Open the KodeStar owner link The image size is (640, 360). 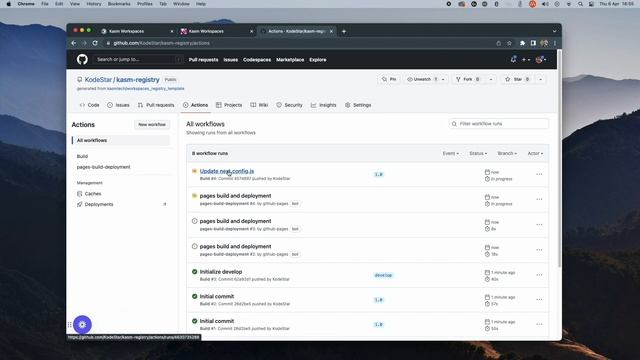98,80
